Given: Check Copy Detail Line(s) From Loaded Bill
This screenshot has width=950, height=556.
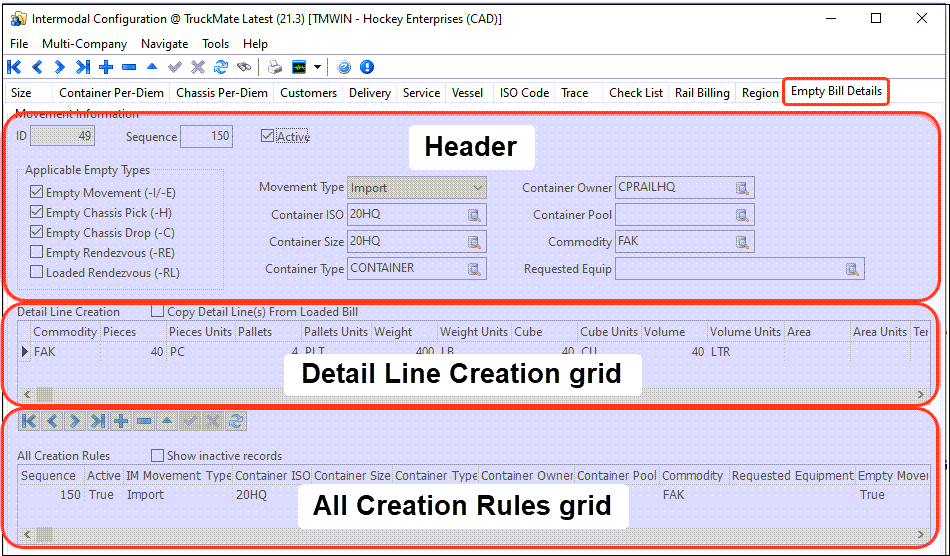Looking at the screenshot, I should (157, 312).
